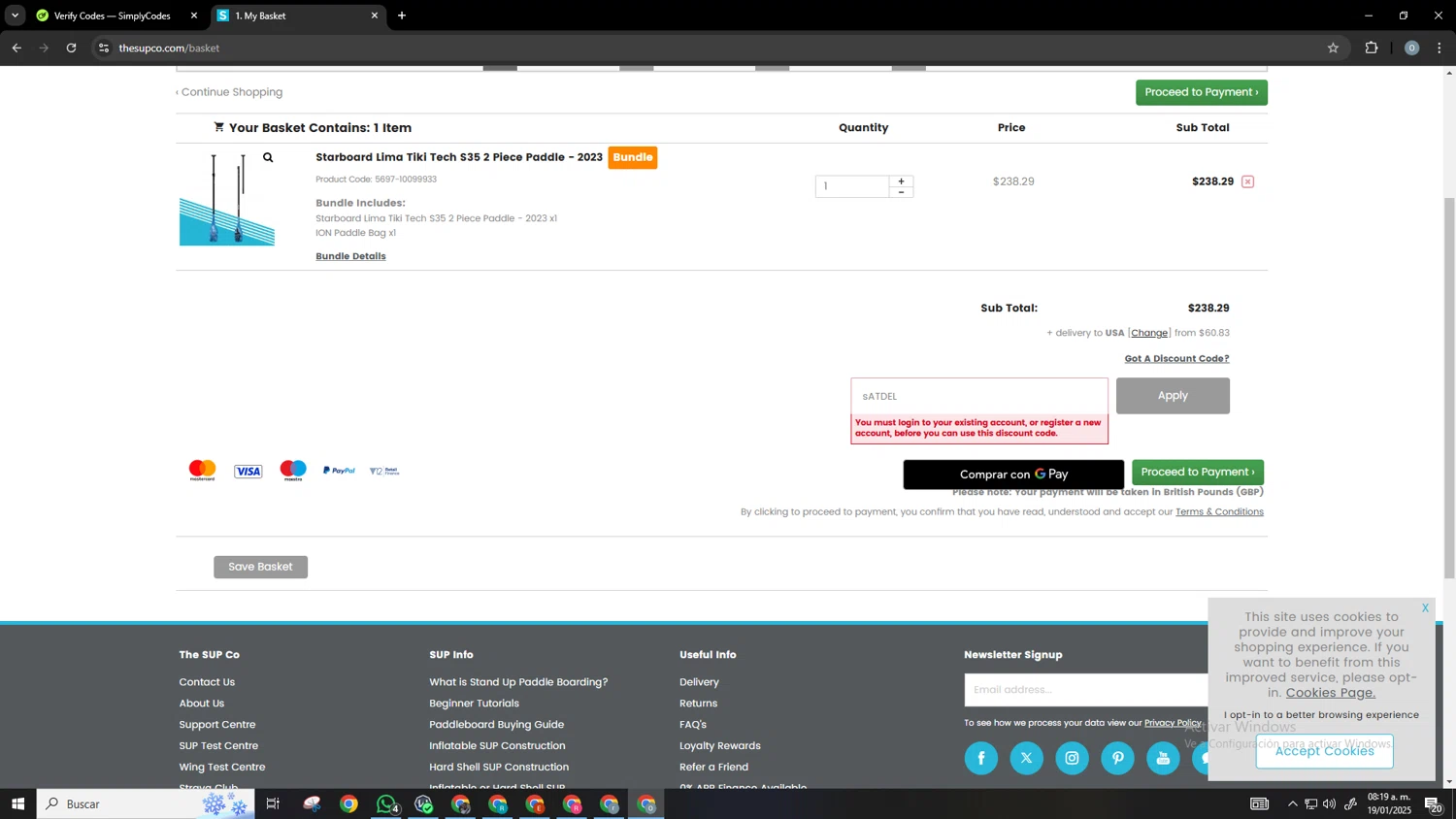Close the My Basket tab

(x=375, y=16)
